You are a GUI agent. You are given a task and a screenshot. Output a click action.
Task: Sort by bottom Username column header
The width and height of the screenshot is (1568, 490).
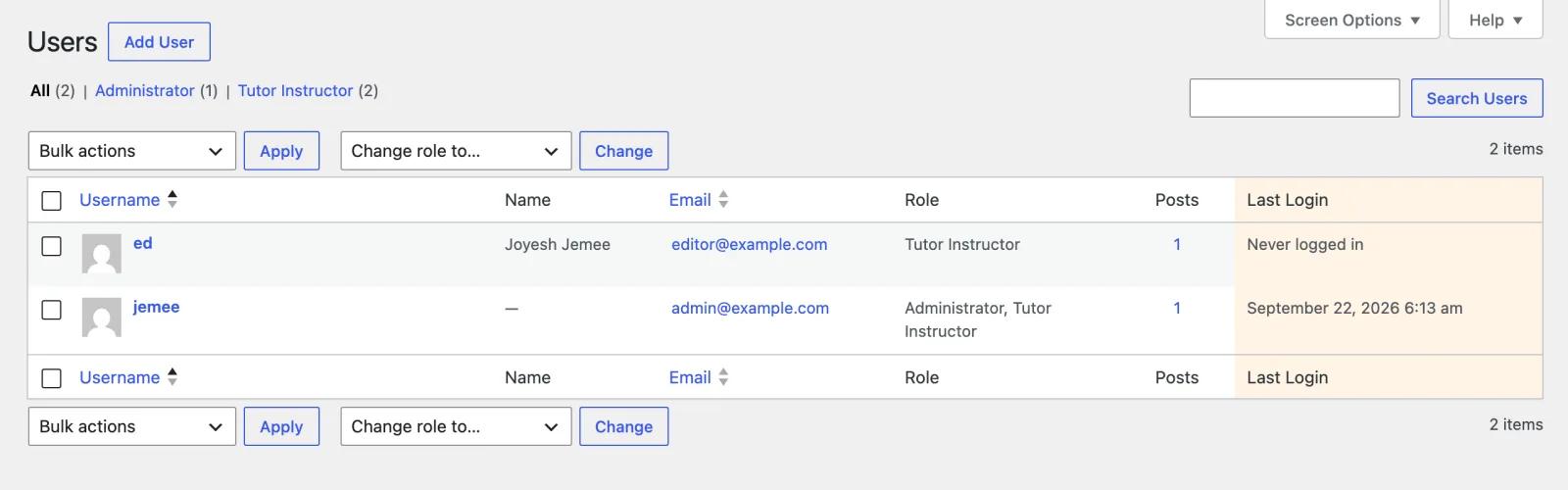(120, 377)
